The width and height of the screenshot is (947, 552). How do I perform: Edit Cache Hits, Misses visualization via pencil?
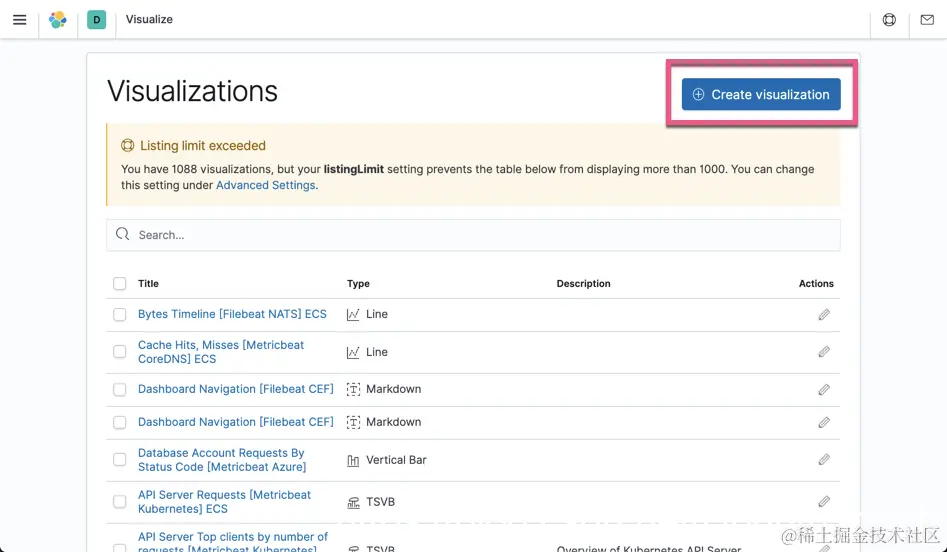tap(824, 352)
